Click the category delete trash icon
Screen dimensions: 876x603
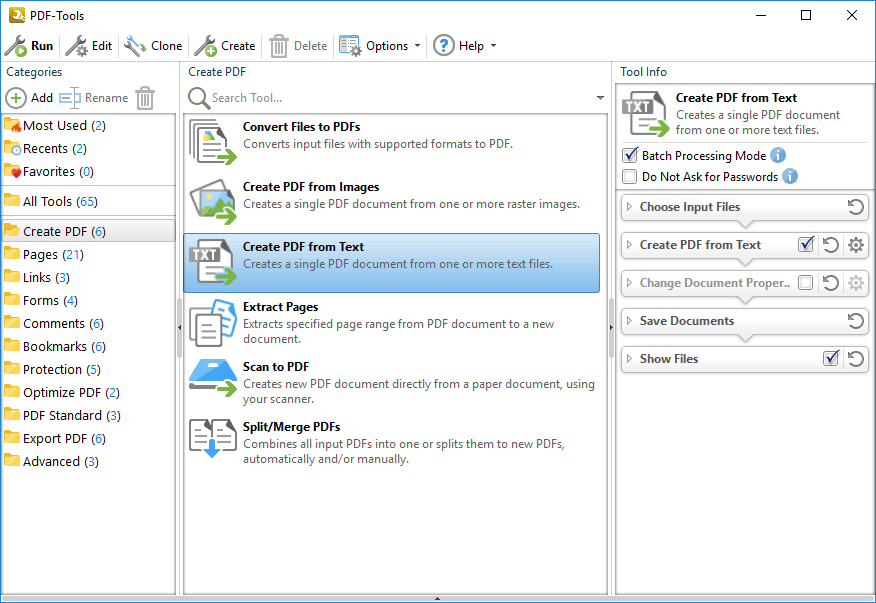(x=145, y=98)
